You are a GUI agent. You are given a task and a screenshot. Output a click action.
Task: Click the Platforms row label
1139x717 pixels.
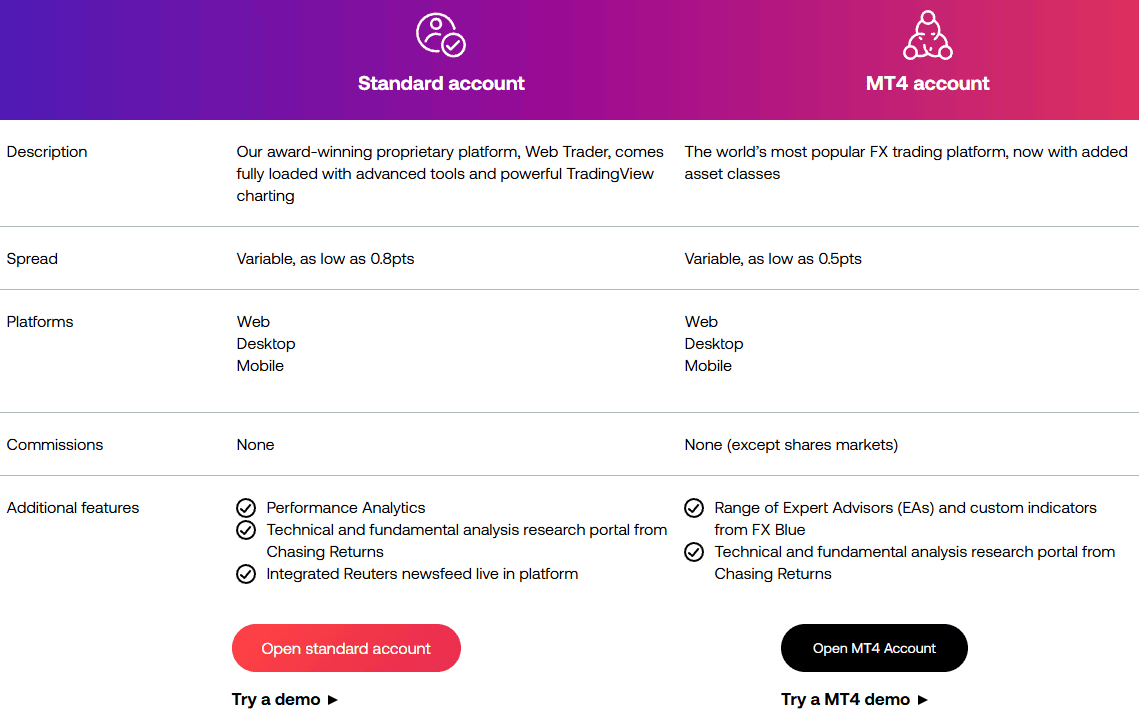pos(40,322)
